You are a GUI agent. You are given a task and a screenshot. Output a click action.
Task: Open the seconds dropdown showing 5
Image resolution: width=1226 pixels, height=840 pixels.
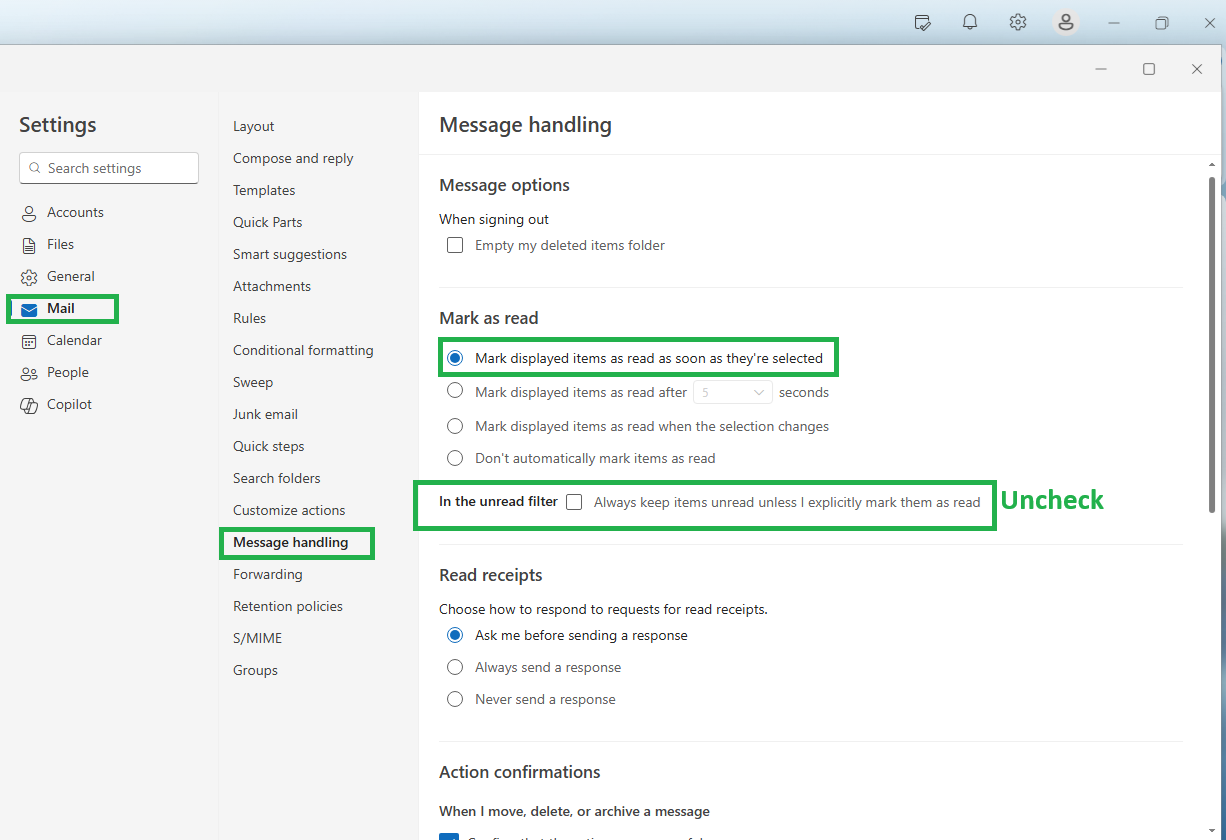tap(733, 392)
